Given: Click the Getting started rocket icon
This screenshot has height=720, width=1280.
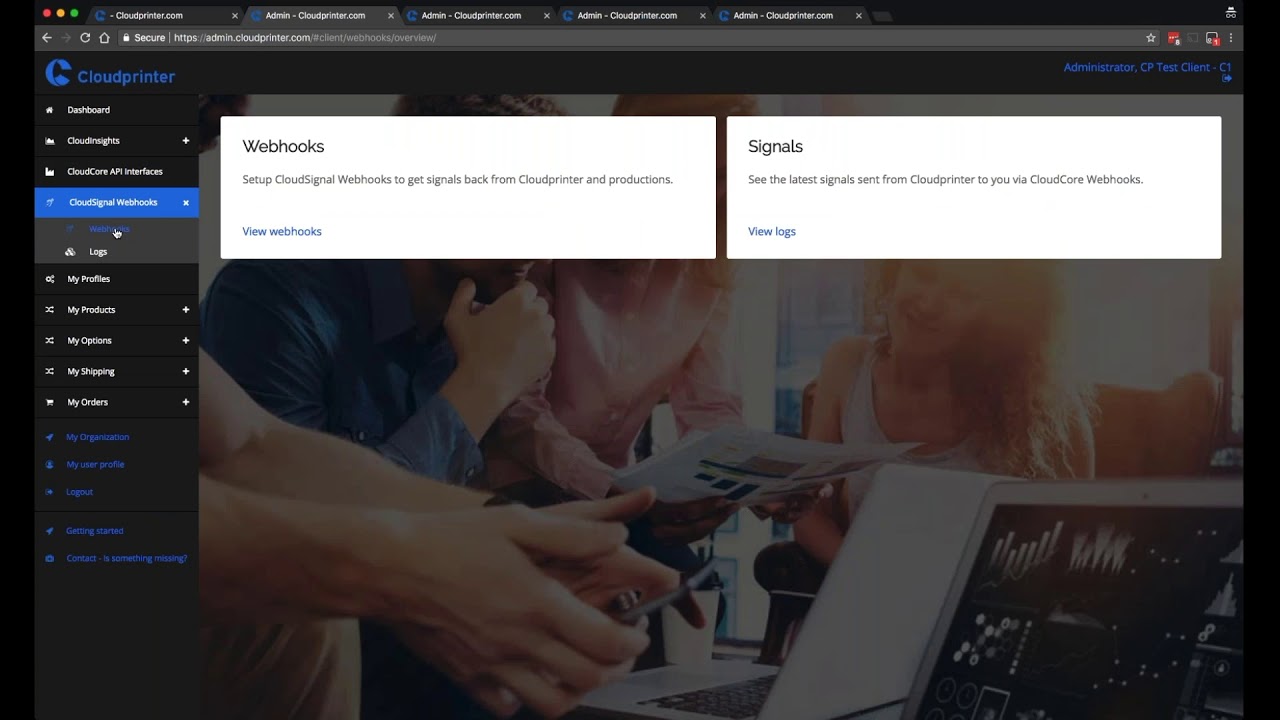Looking at the screenshot, I should tap(50, 531).
